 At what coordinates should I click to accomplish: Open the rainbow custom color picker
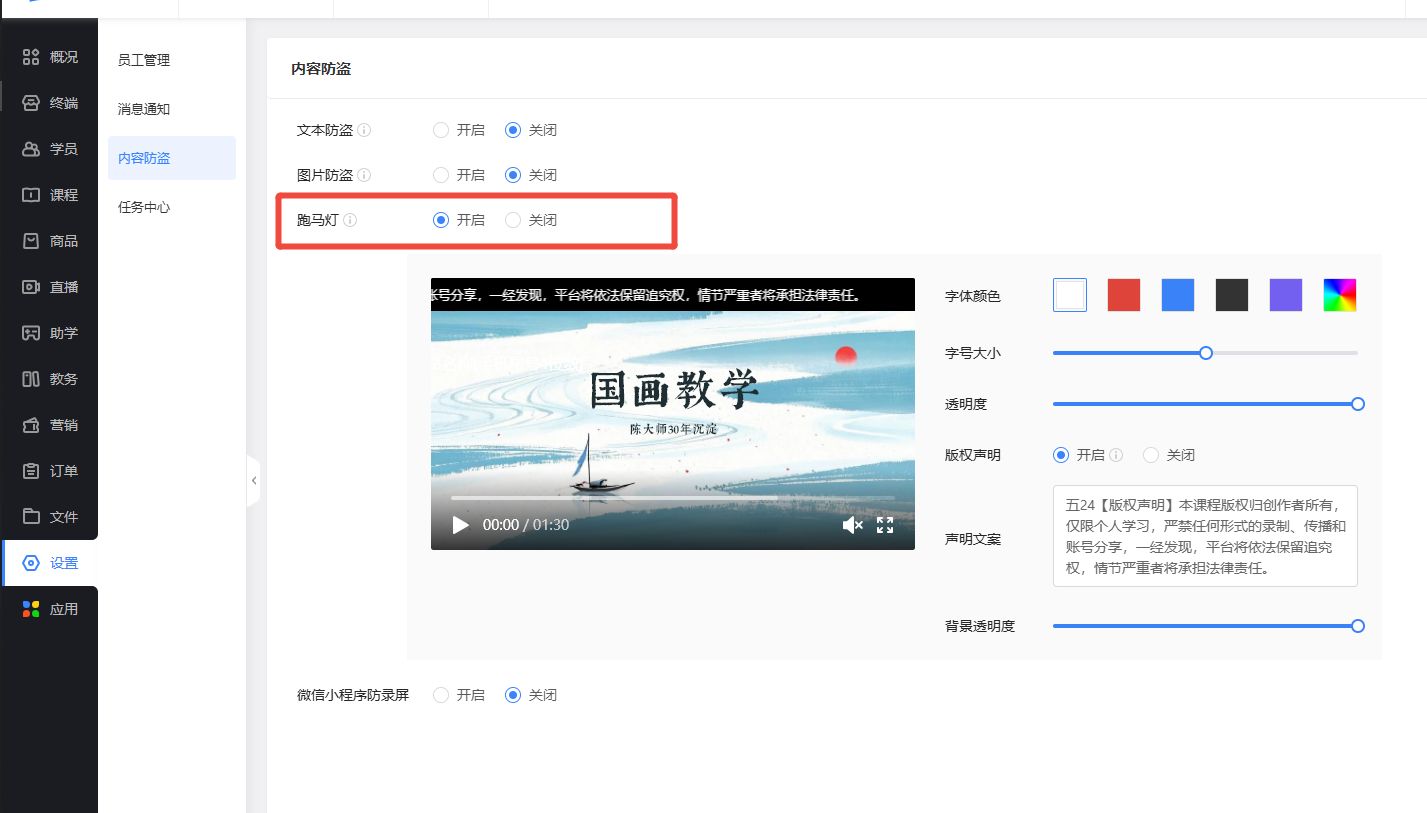click(1340, 295)
